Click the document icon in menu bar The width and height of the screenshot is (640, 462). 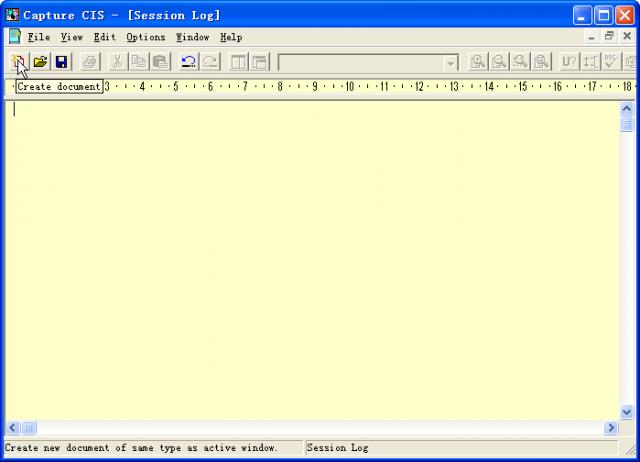pyautogui.click(x=15, y=36)
